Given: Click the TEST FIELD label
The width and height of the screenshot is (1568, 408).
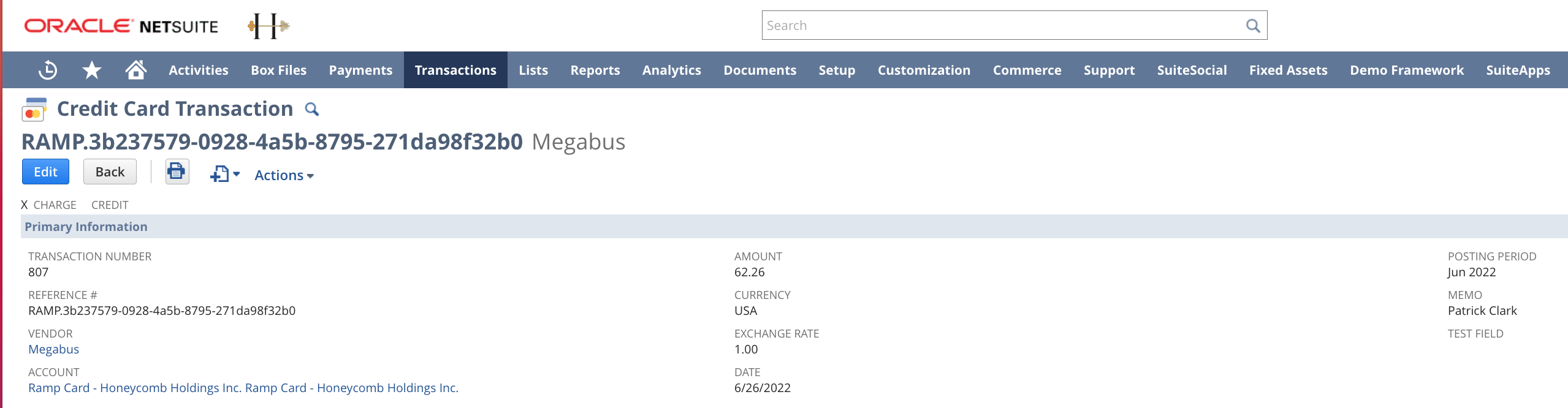Looking at the screenshot, I should click(1475, 334).
